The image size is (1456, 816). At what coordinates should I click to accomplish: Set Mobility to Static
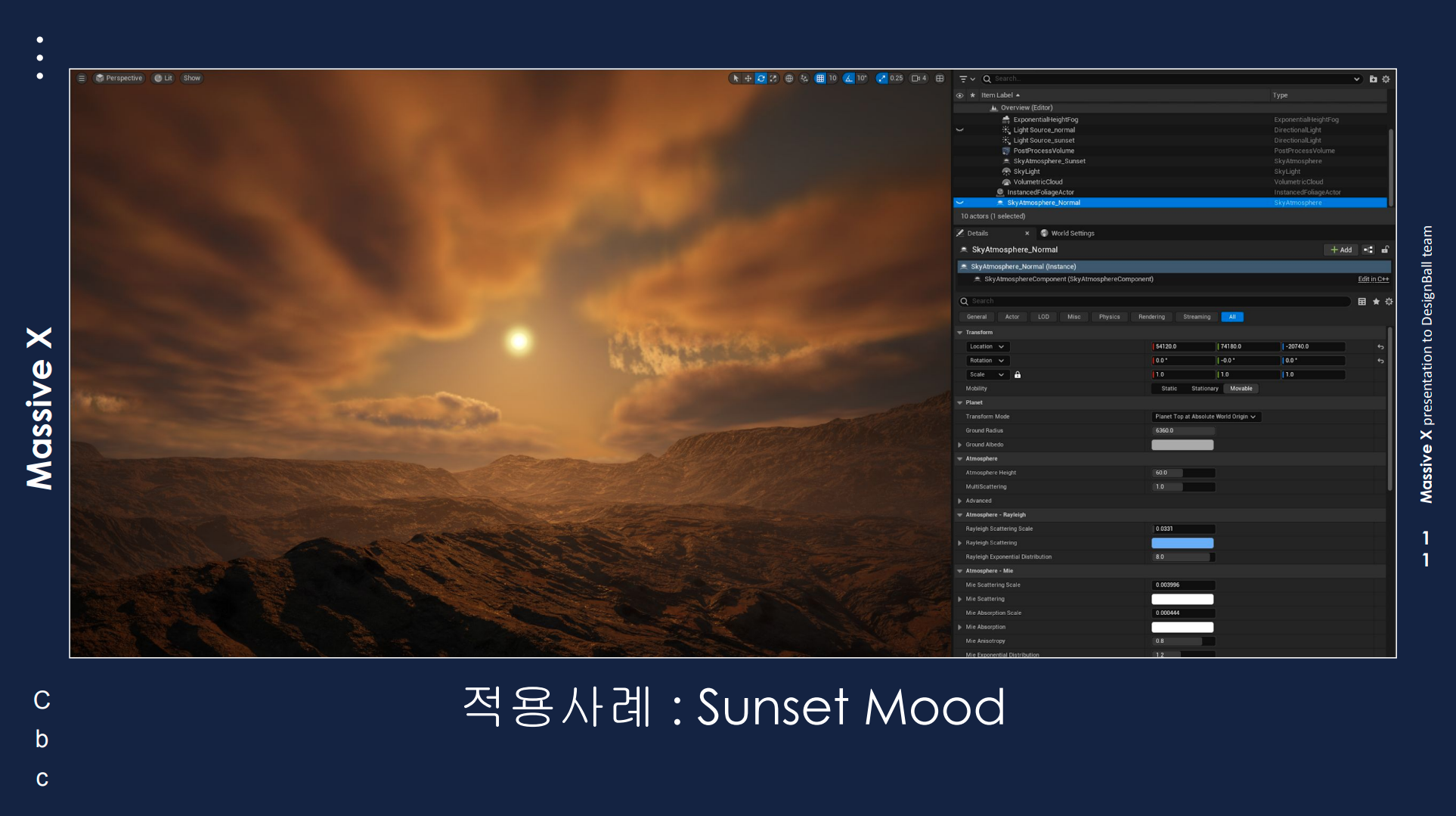point(1169,389)
